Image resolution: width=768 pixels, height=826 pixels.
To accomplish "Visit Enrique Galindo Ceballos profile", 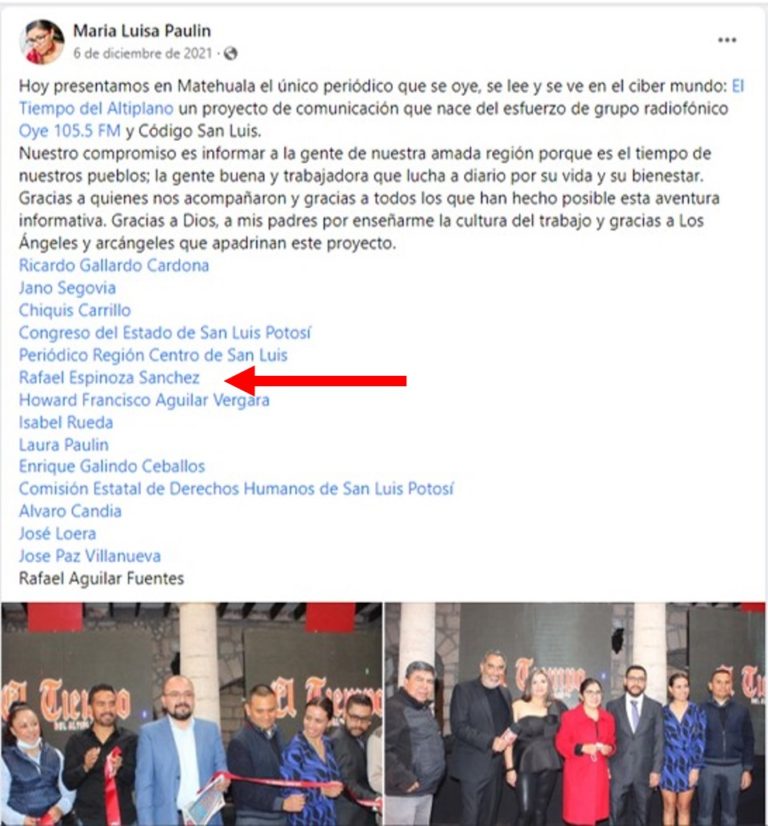I will pos(112,467).
